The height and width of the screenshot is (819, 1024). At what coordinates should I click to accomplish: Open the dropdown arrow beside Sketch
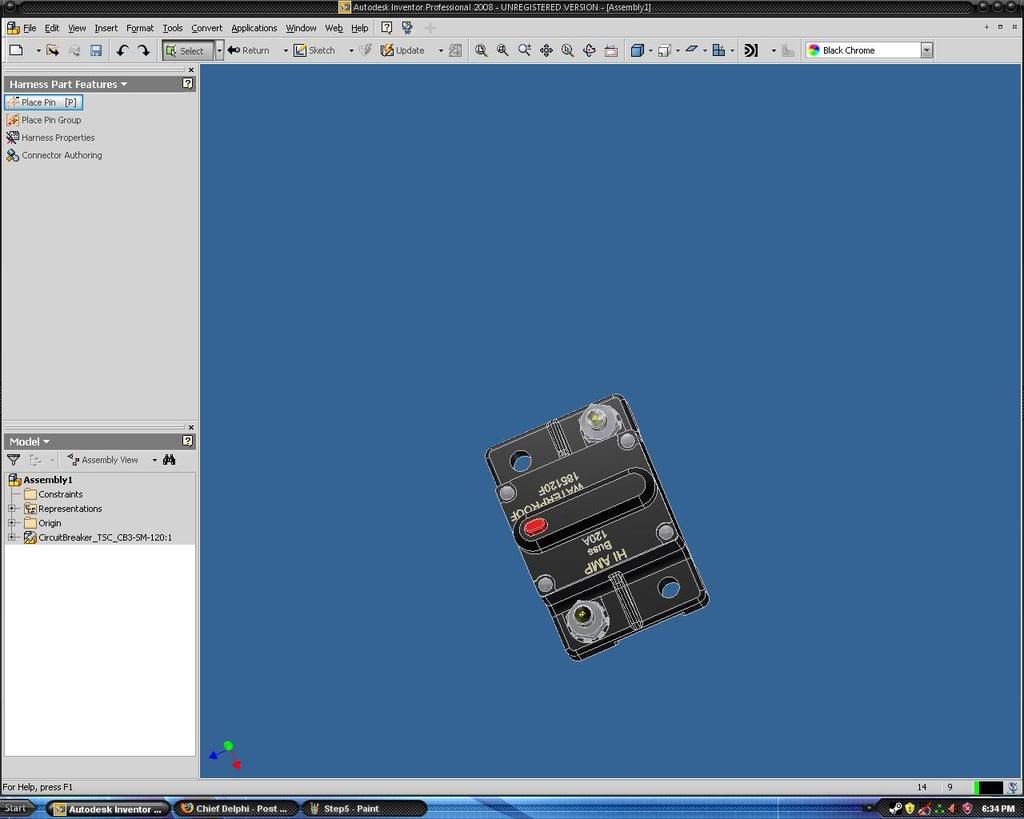tap(351, 50)
